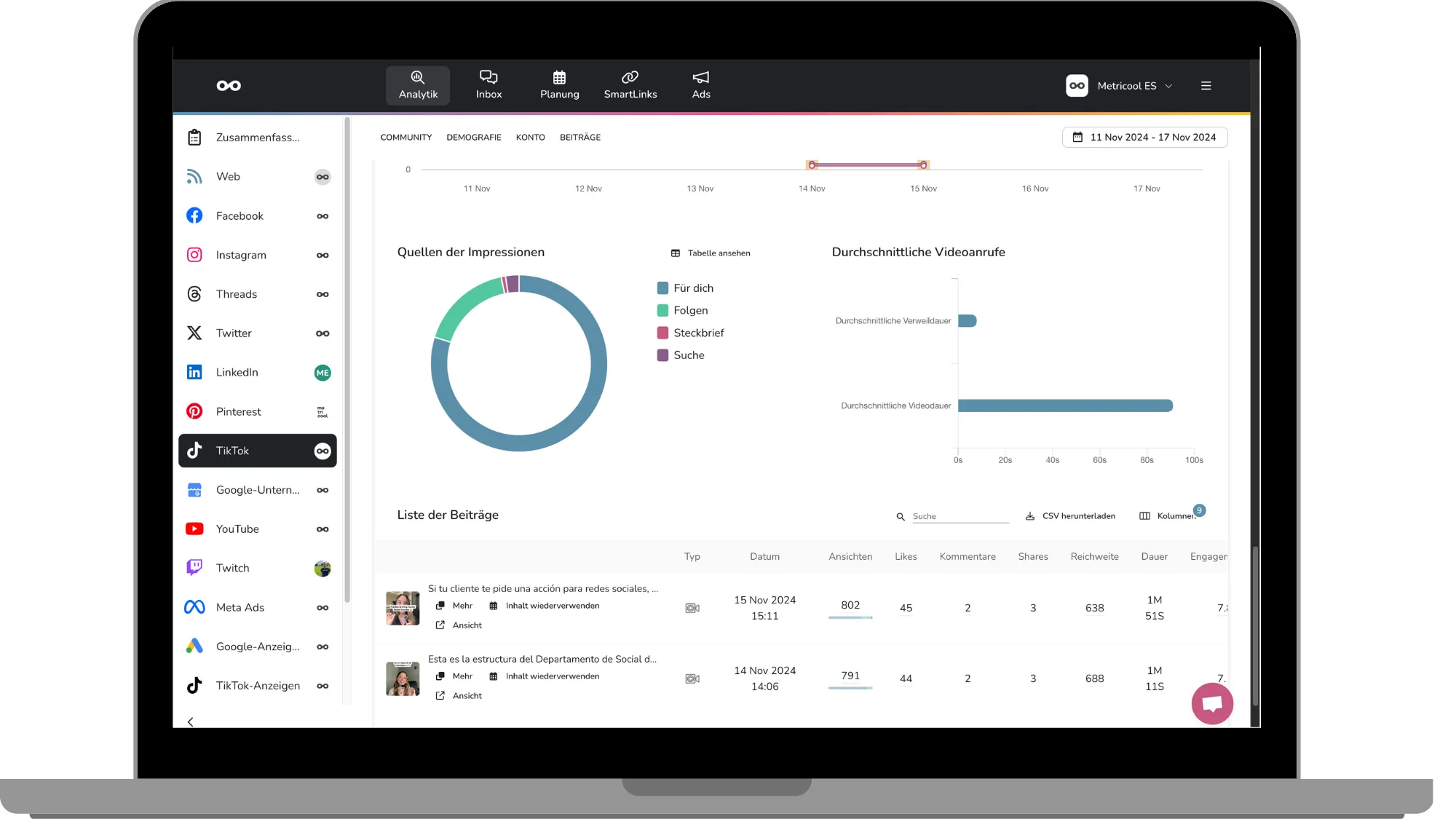Open the date range picker

tap(1144, 137)
